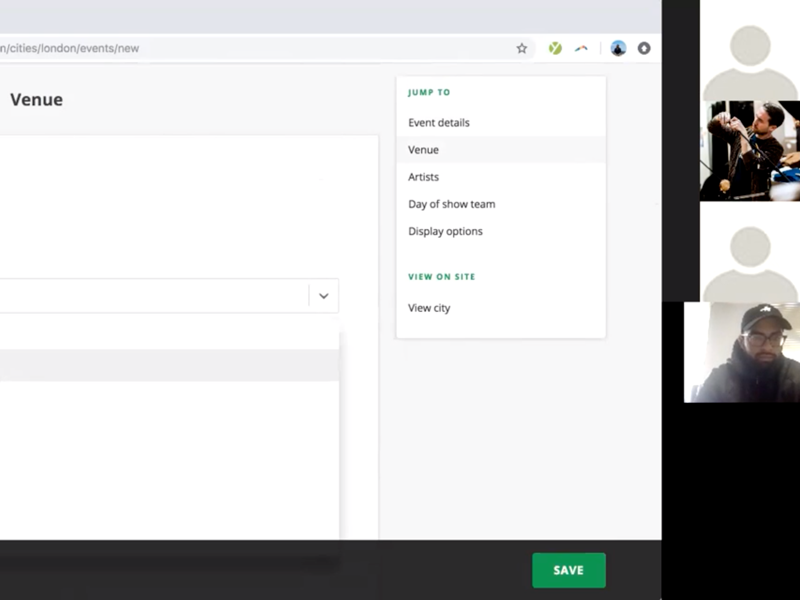The width and height of the screenshot is (800, 600).
Task: Open the browser profile avatar
Action: pos(618,48)
